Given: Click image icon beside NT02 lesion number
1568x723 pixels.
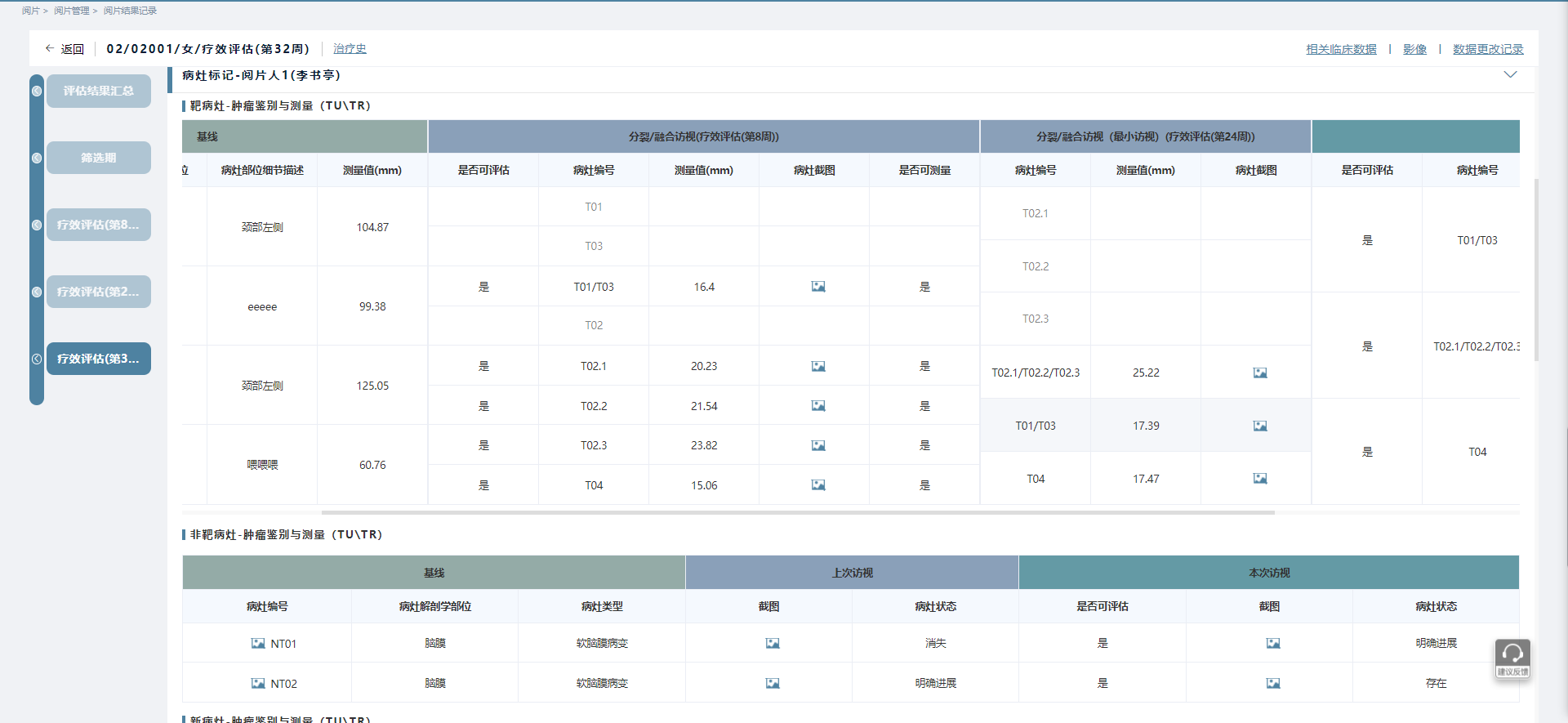Looking at the screenshot, I should coord(258,683).
